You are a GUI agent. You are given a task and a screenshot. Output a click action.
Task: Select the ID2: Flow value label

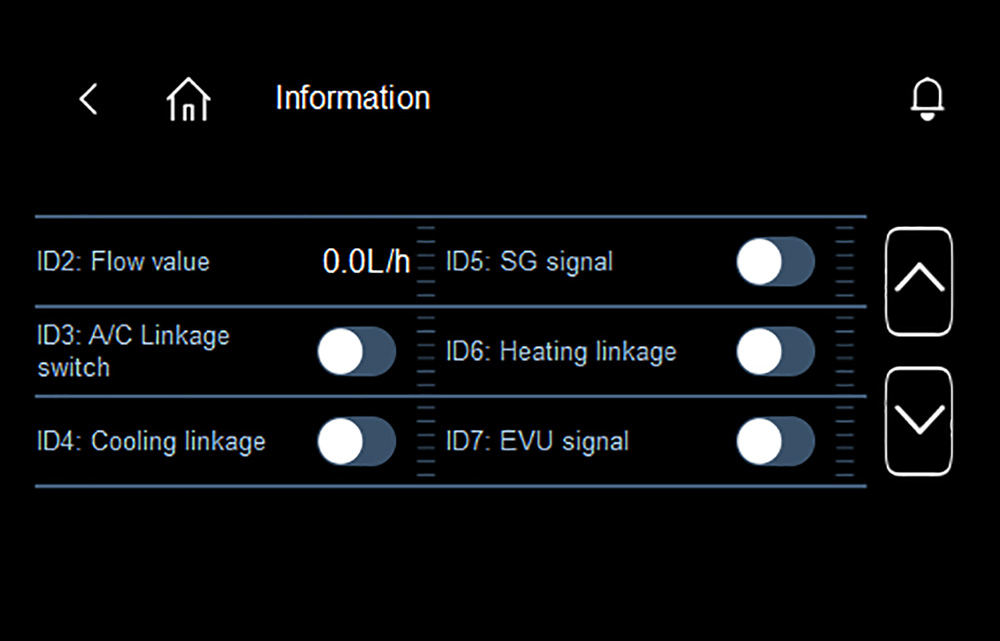coord(124,262)
